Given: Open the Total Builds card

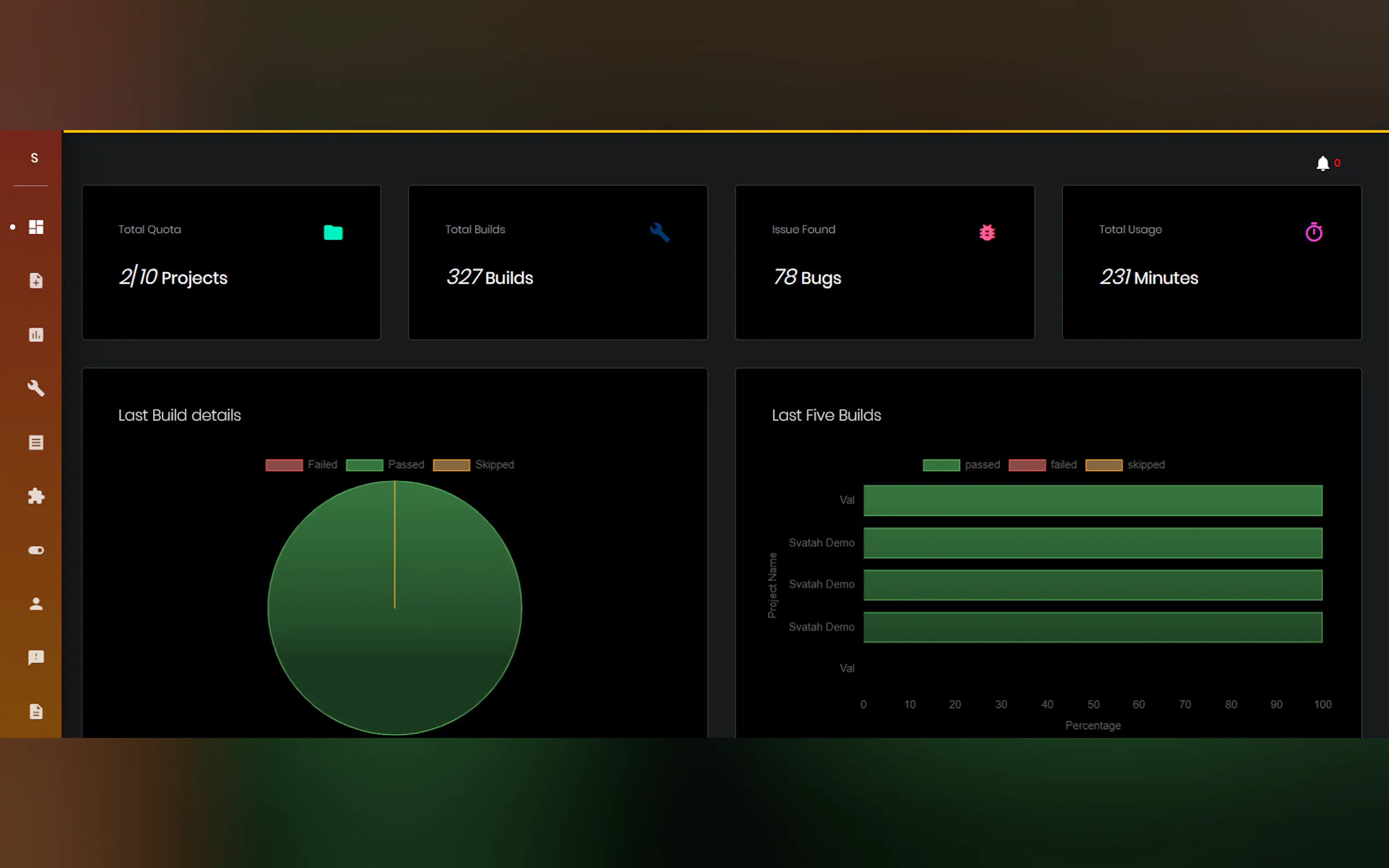Looking at the screenshot, I should (x=558, y=262).
